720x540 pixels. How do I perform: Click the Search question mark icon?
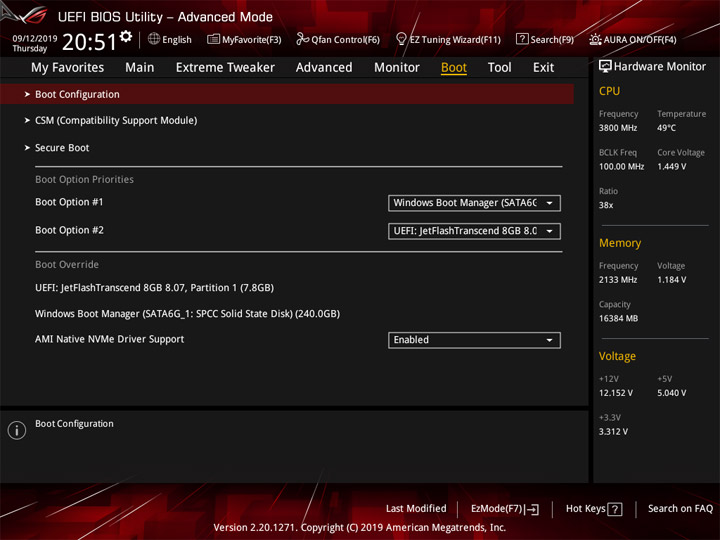(522, 39)
